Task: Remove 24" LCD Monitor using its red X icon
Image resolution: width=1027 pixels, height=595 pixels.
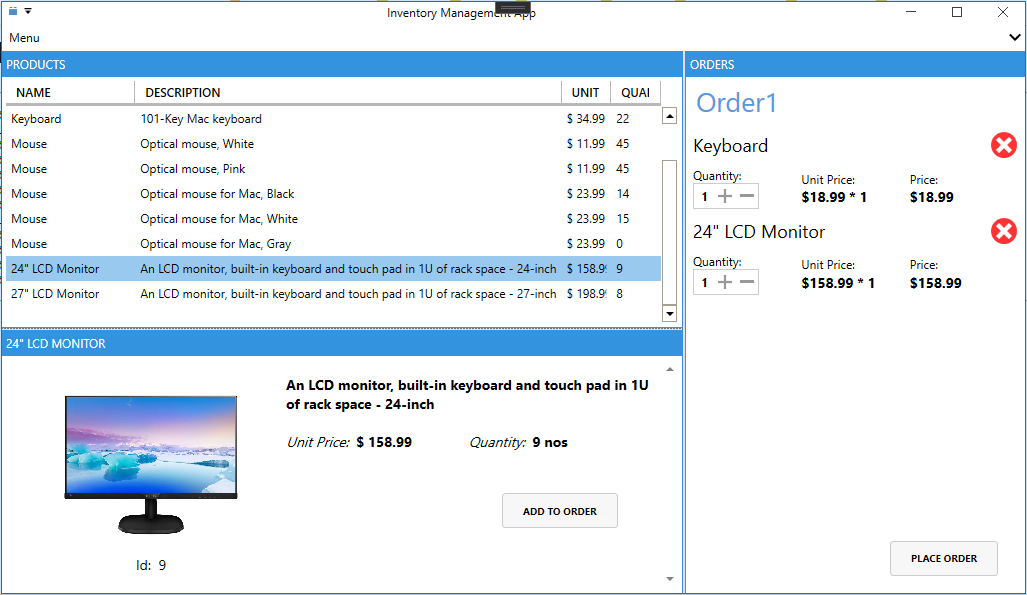Action: click(1004, 231)
